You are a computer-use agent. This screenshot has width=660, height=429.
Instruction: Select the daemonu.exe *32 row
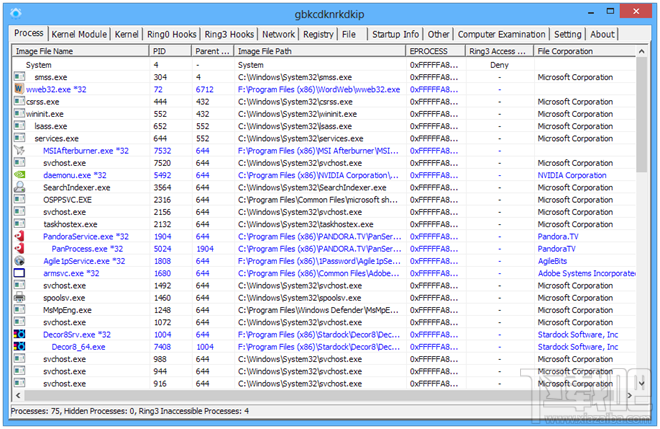(324, 175)
